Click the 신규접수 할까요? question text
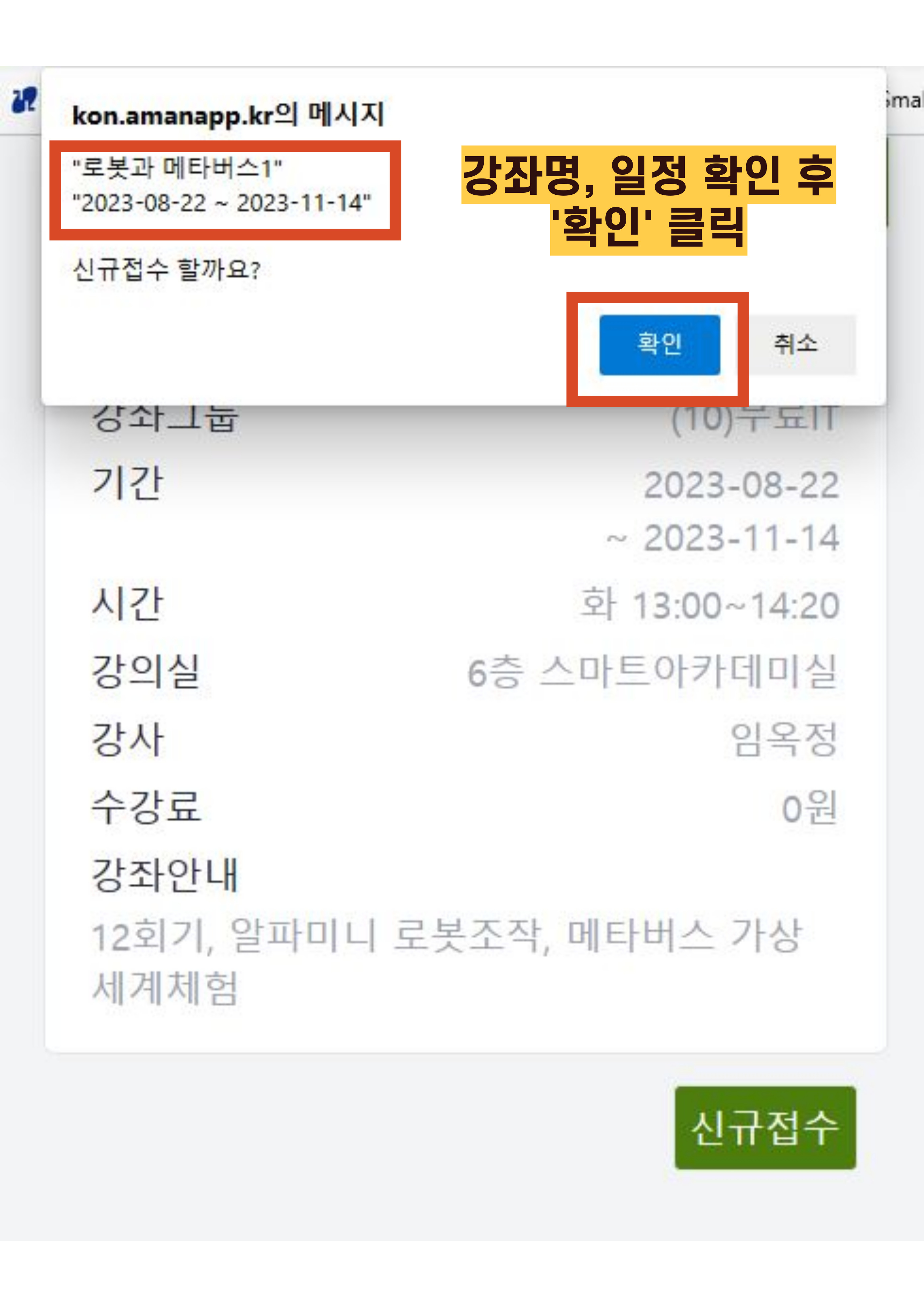 (x=166, y=269)
